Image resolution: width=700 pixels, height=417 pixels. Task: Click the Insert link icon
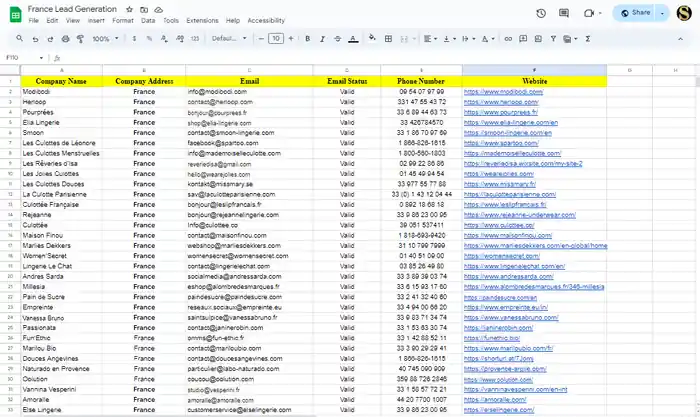coord(508,39)
